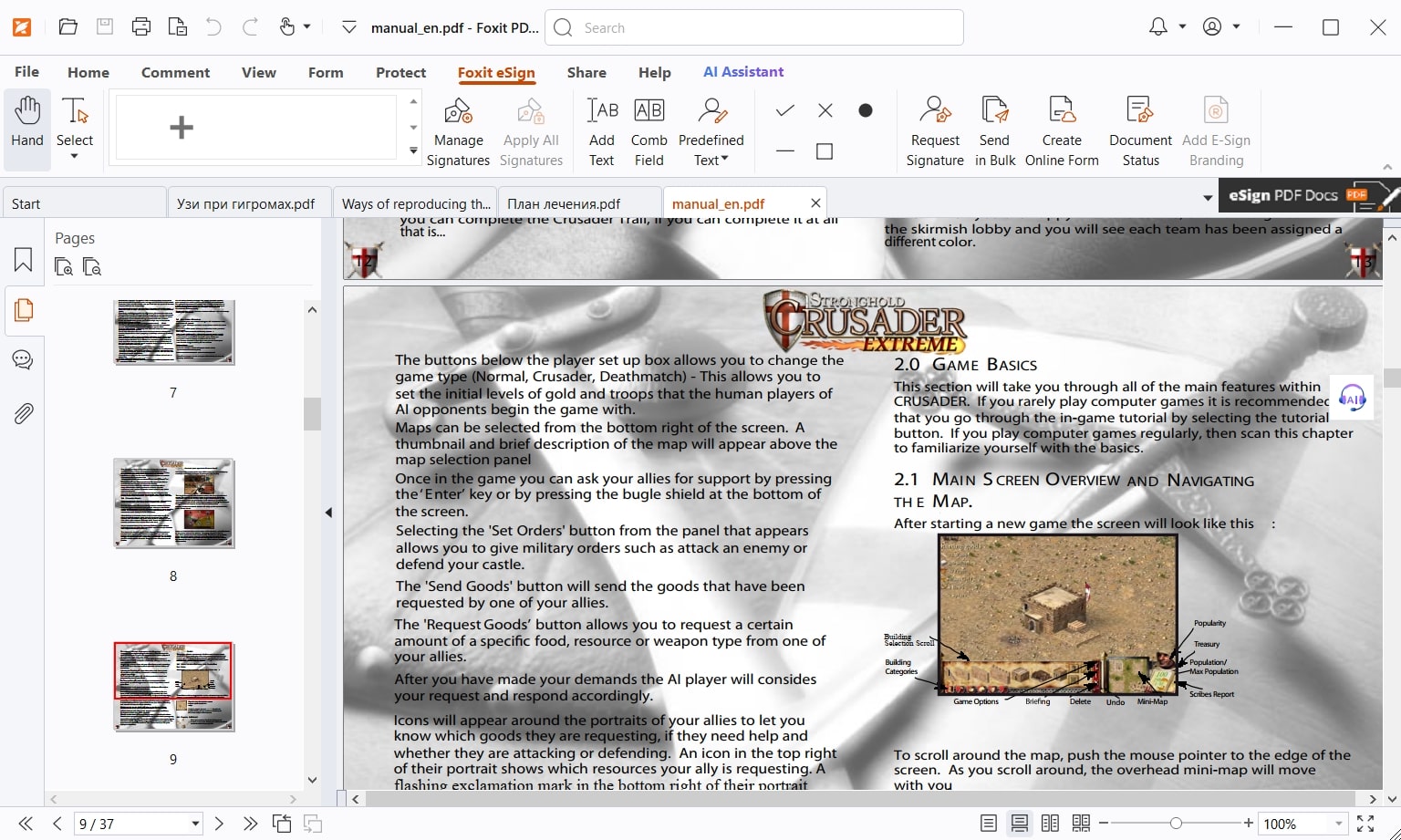Switch to the Protect tab
This screenshot has width=1401, height=840.
[x=400, y=72]
